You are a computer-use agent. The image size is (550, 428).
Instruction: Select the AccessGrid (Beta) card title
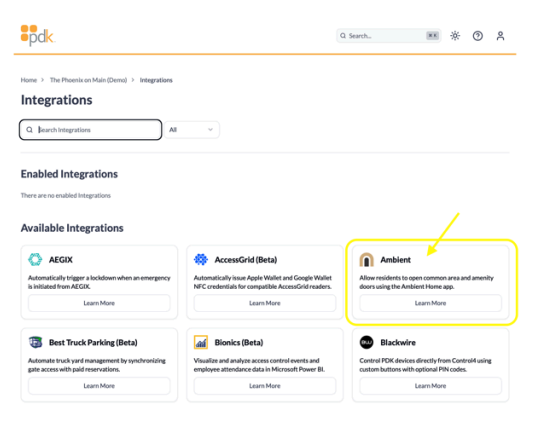[x=246, y=260]
